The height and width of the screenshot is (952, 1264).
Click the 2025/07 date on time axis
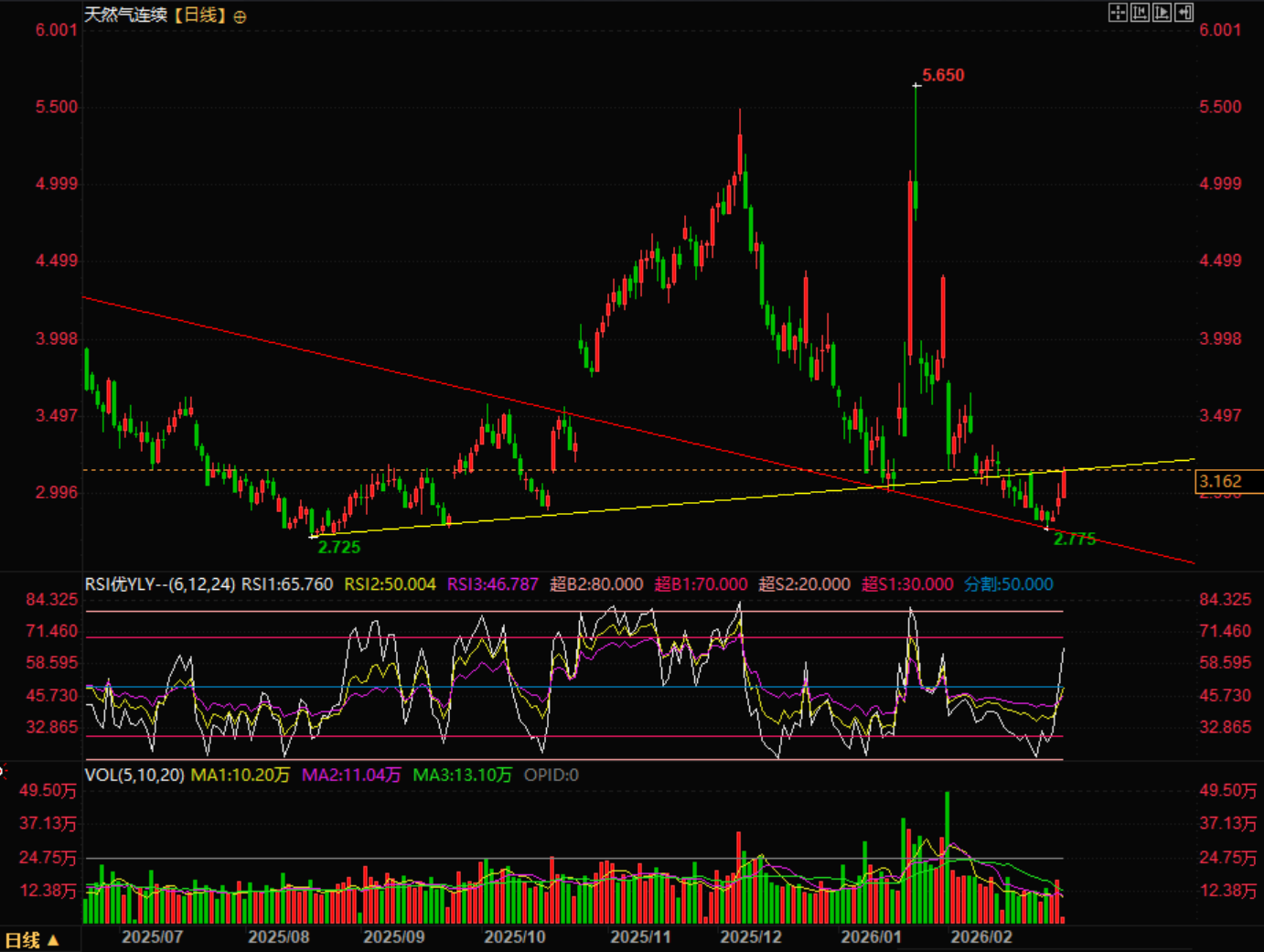(x=153, y=936)
